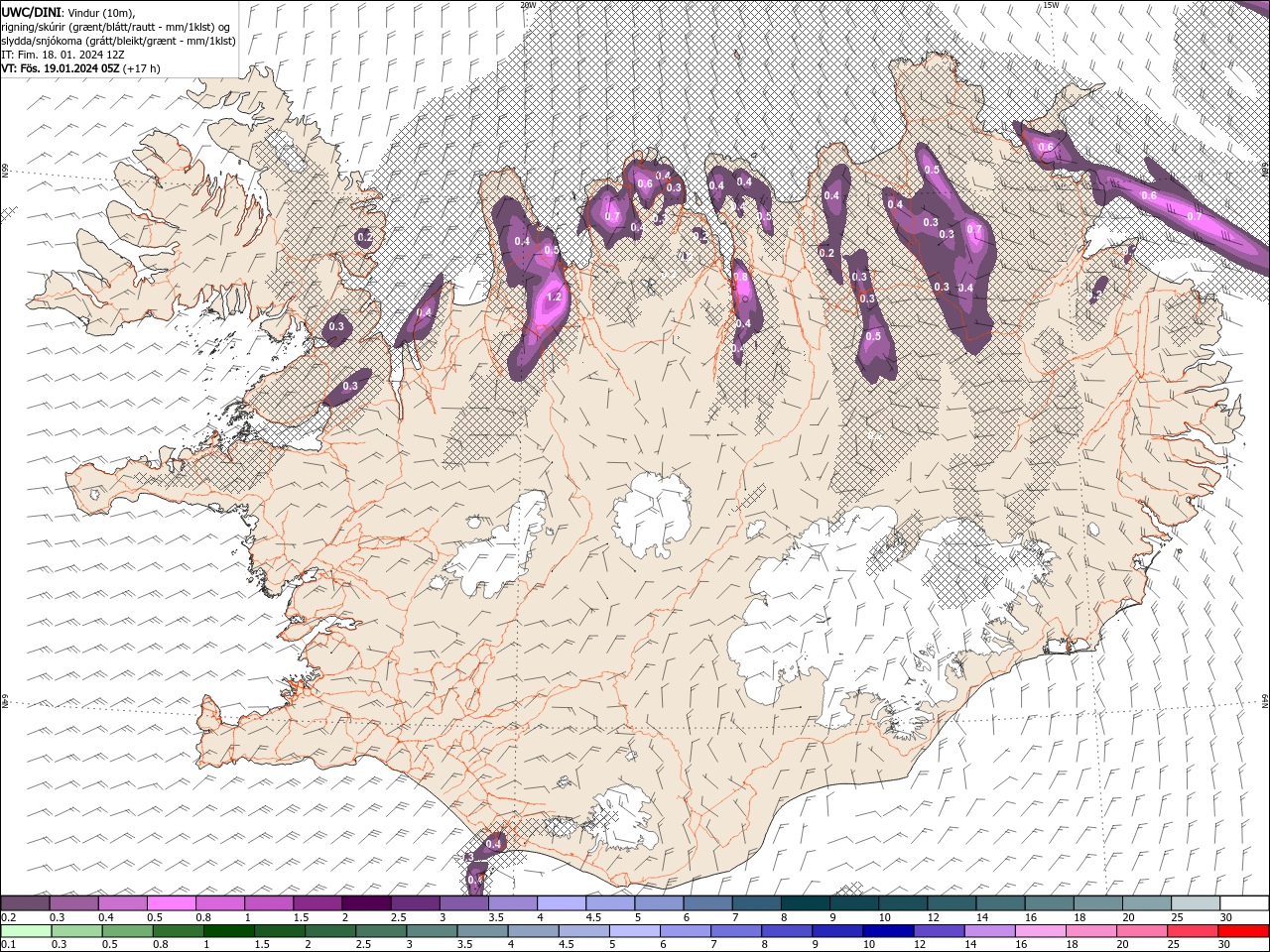Viewport: 1270px width, 952px height.
Task: Select the very dark purple swatch between 2 and 2.5
Action: [x=366, y=903]
